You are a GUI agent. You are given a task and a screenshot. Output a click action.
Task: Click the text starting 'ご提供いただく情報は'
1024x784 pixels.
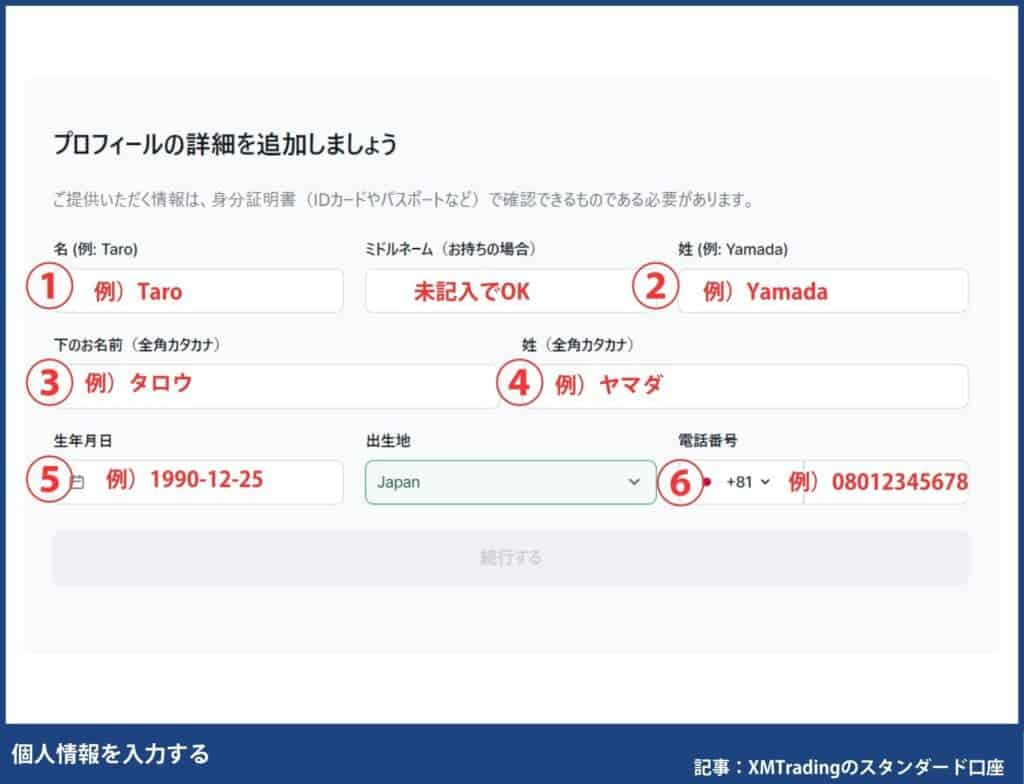click(x=404, y=199)
